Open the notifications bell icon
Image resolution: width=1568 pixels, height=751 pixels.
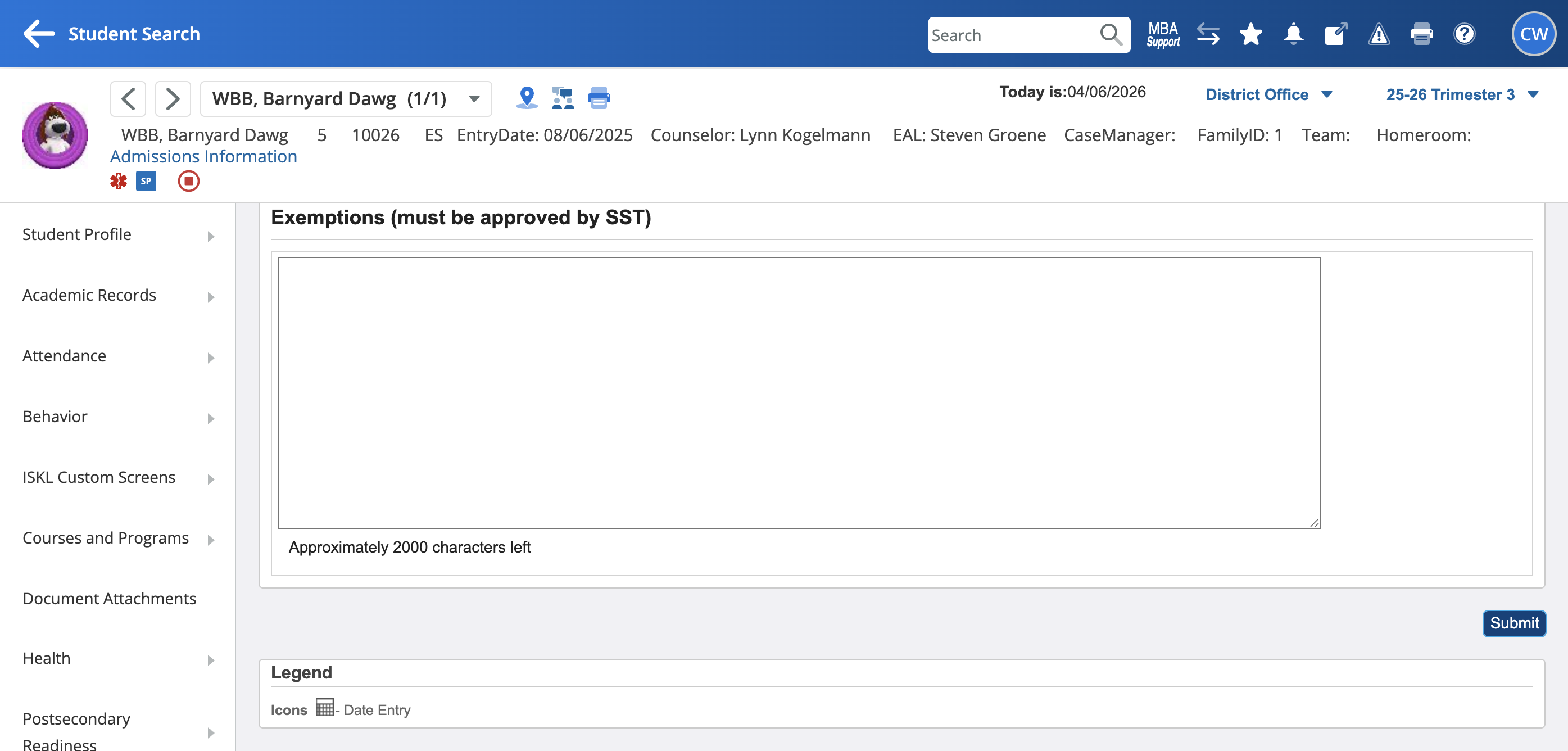pyautogui.click(x=1293, y=35)
